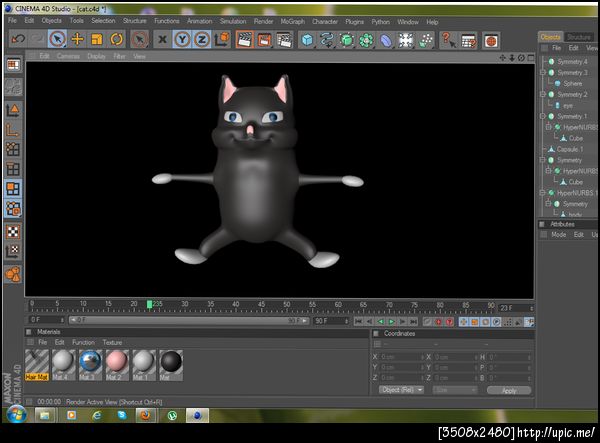The height and width of the screenshot is (443, 600).
Task: Switch to the Structure tab
Action: pos(579,37)
